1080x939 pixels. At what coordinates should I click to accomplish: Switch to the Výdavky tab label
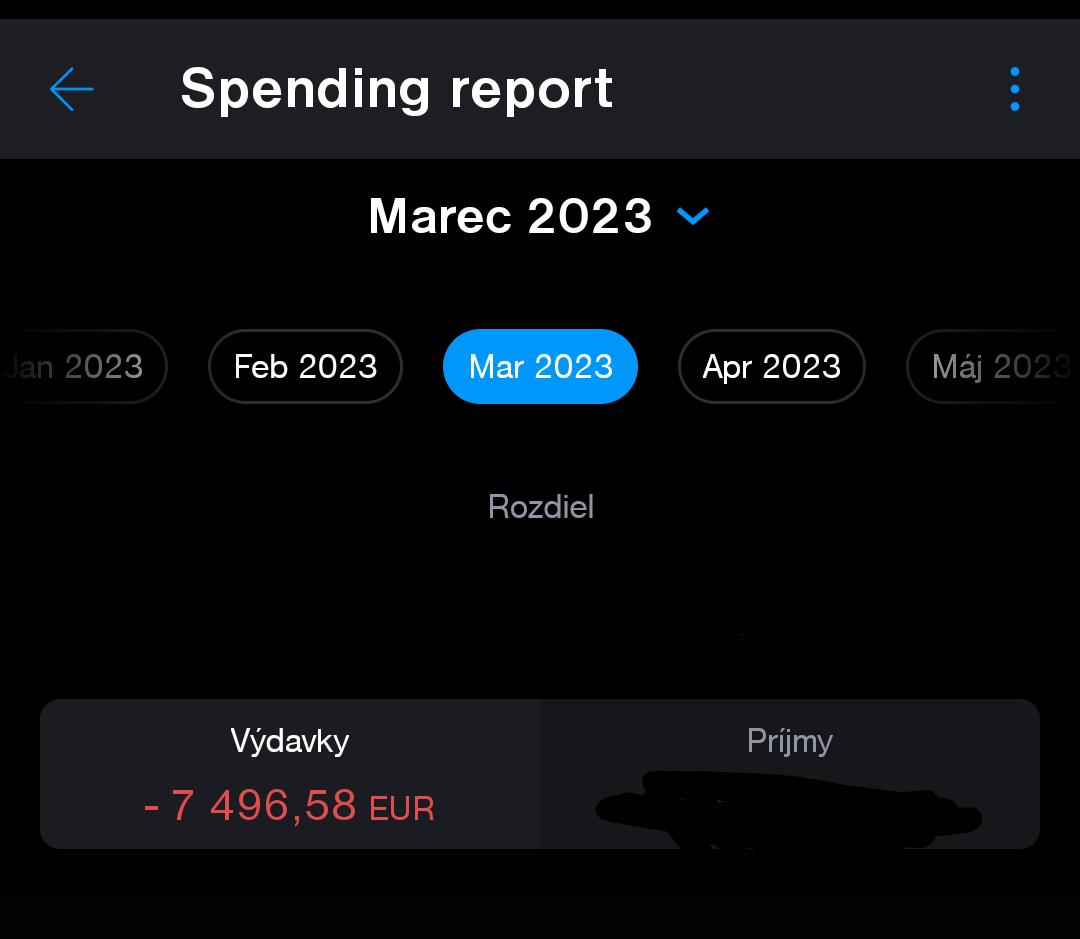pos(290,741)
